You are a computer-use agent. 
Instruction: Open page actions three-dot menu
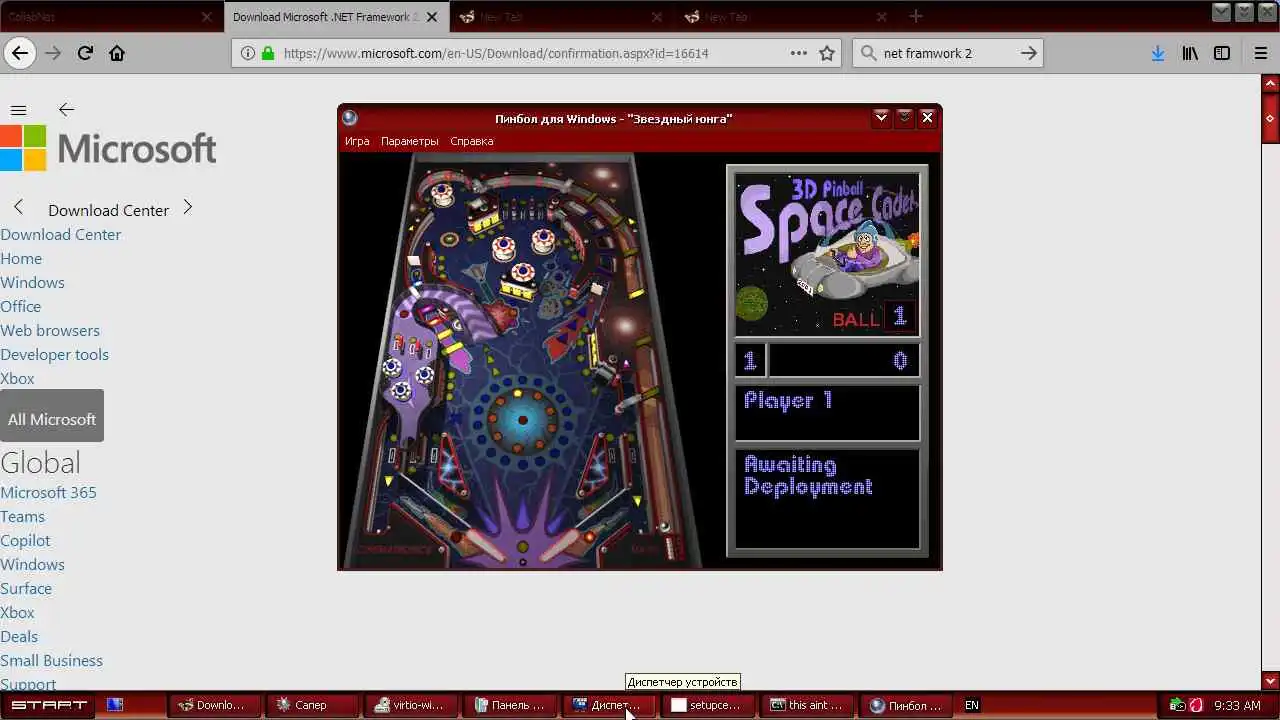[x=798, y=53]
